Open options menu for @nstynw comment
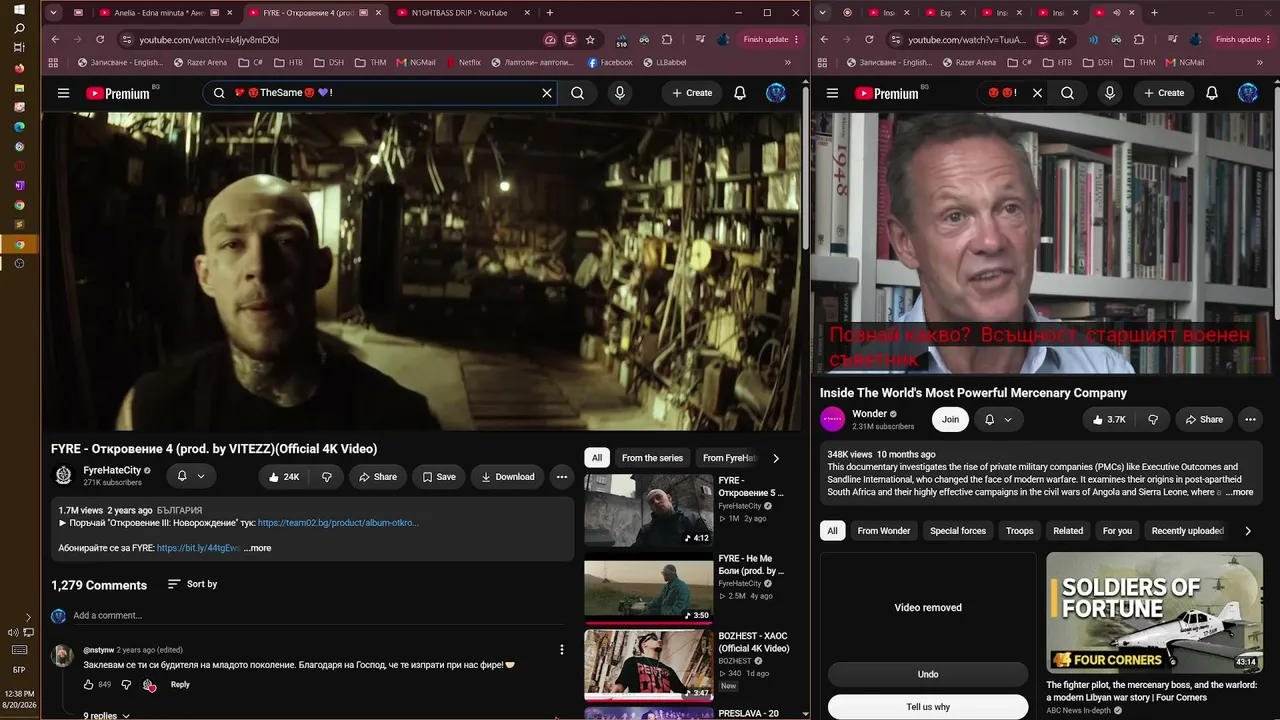Screen dimensions: 1280x720 coord(562,650)
